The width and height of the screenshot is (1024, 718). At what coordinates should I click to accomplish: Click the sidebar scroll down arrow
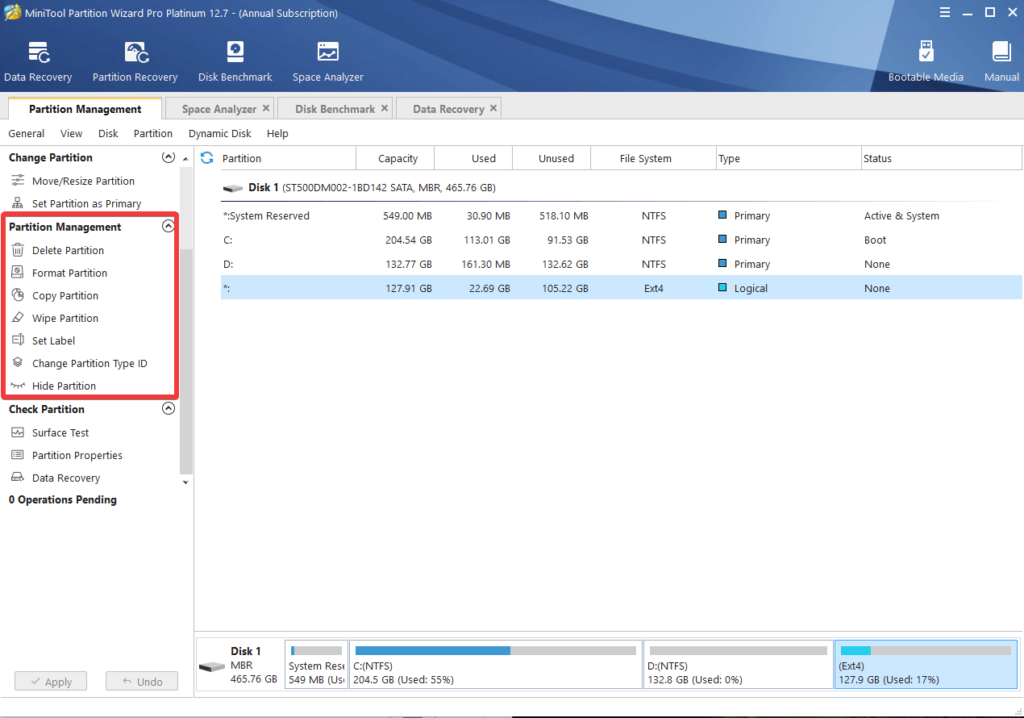pyautogui.click(x=186, y=482)
